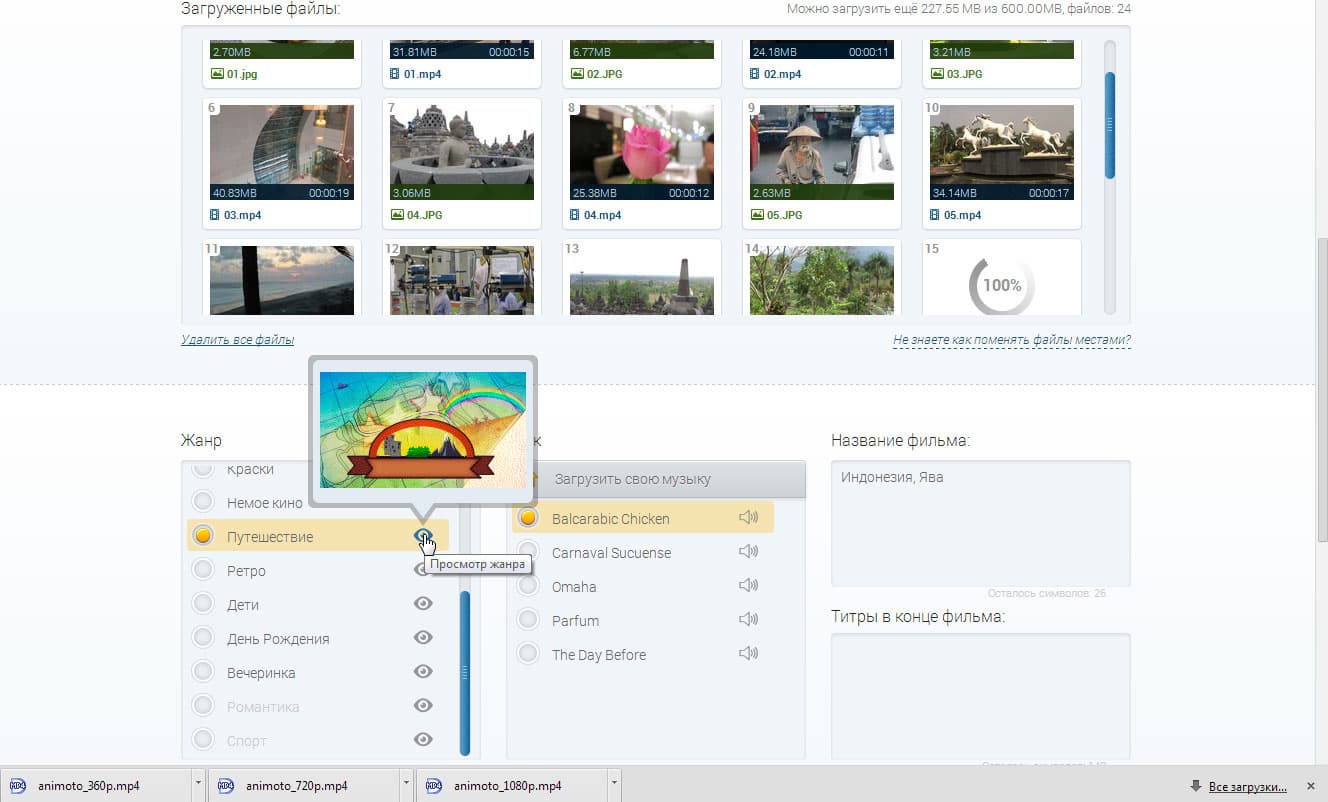Preview the Дети genre with eye icon
The image size is (1328, 802).
423,604
